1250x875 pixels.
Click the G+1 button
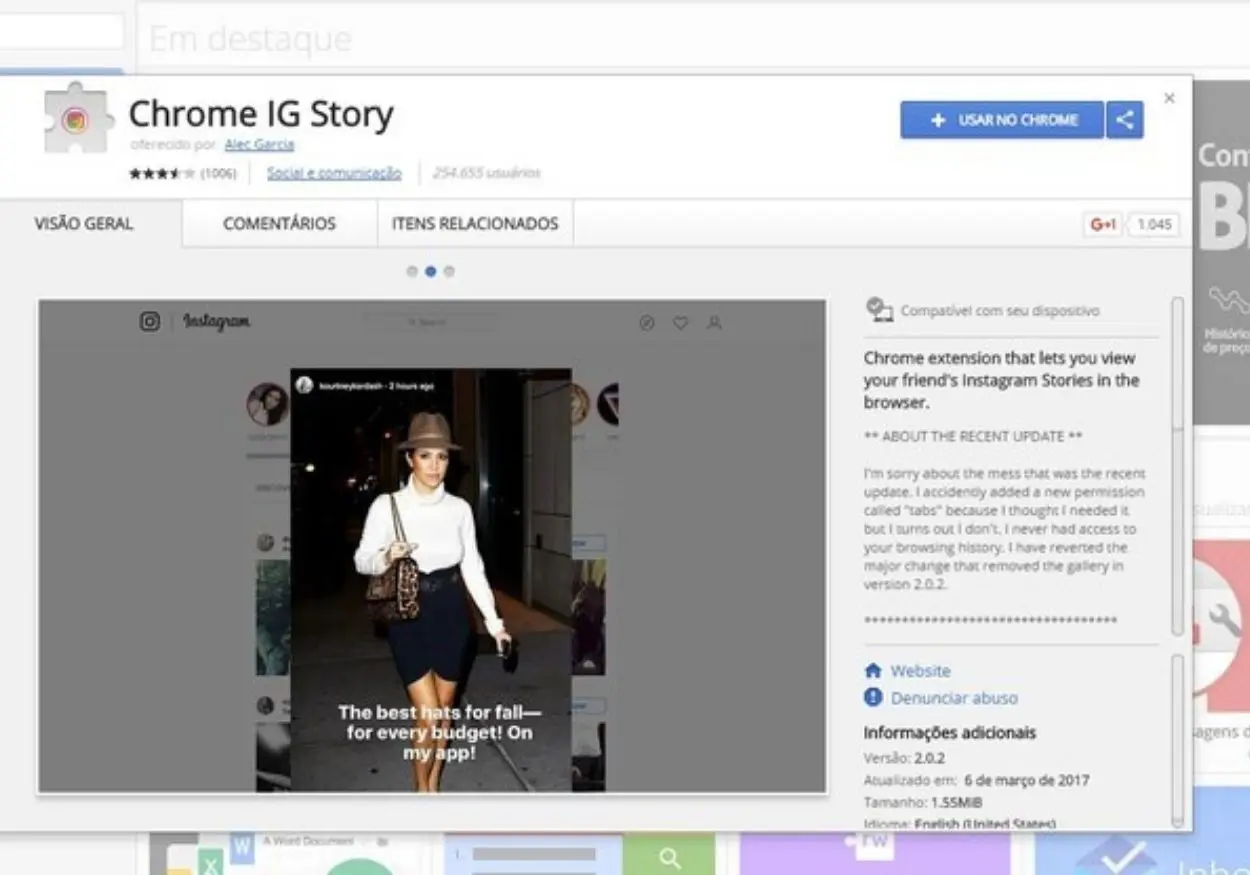pyautogui.click(x=1103, y=223)
